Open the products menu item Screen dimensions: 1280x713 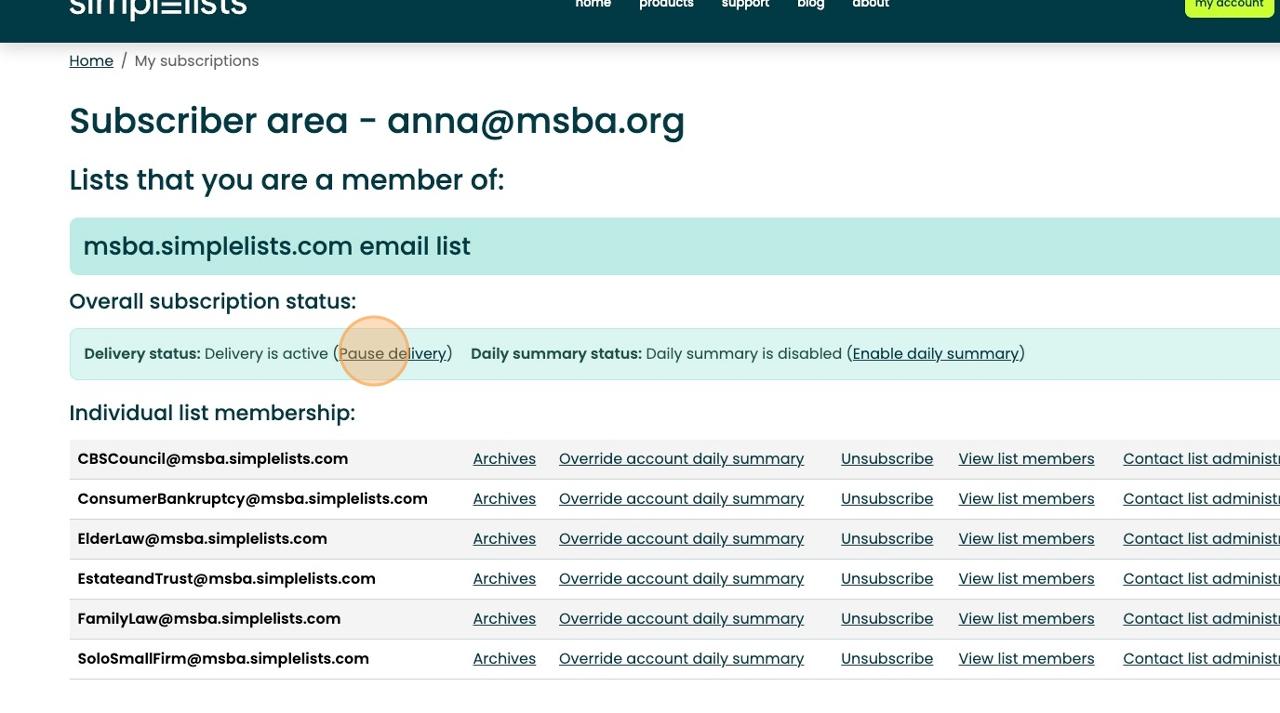point(666,4)
